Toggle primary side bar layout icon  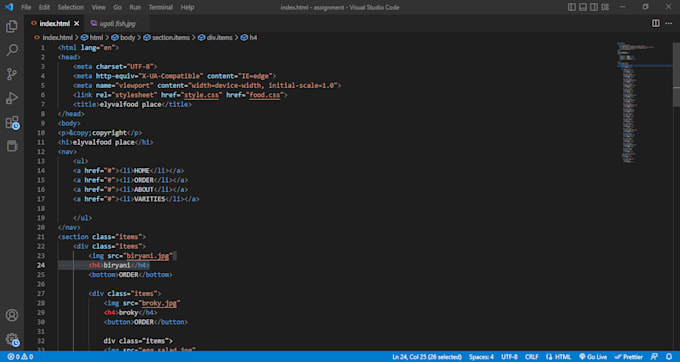572,7
